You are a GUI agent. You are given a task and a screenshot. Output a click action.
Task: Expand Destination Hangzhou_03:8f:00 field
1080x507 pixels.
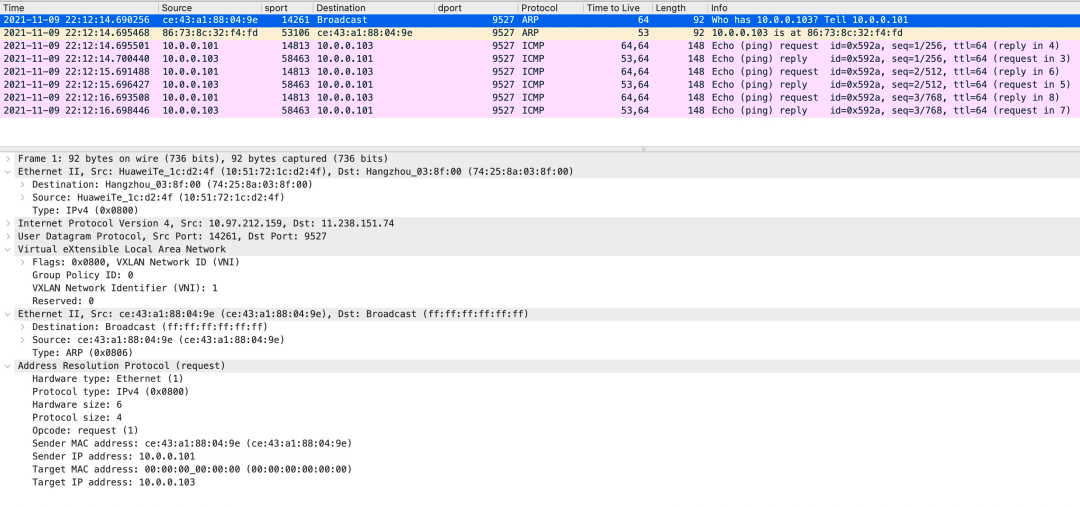tap(22, 185)
